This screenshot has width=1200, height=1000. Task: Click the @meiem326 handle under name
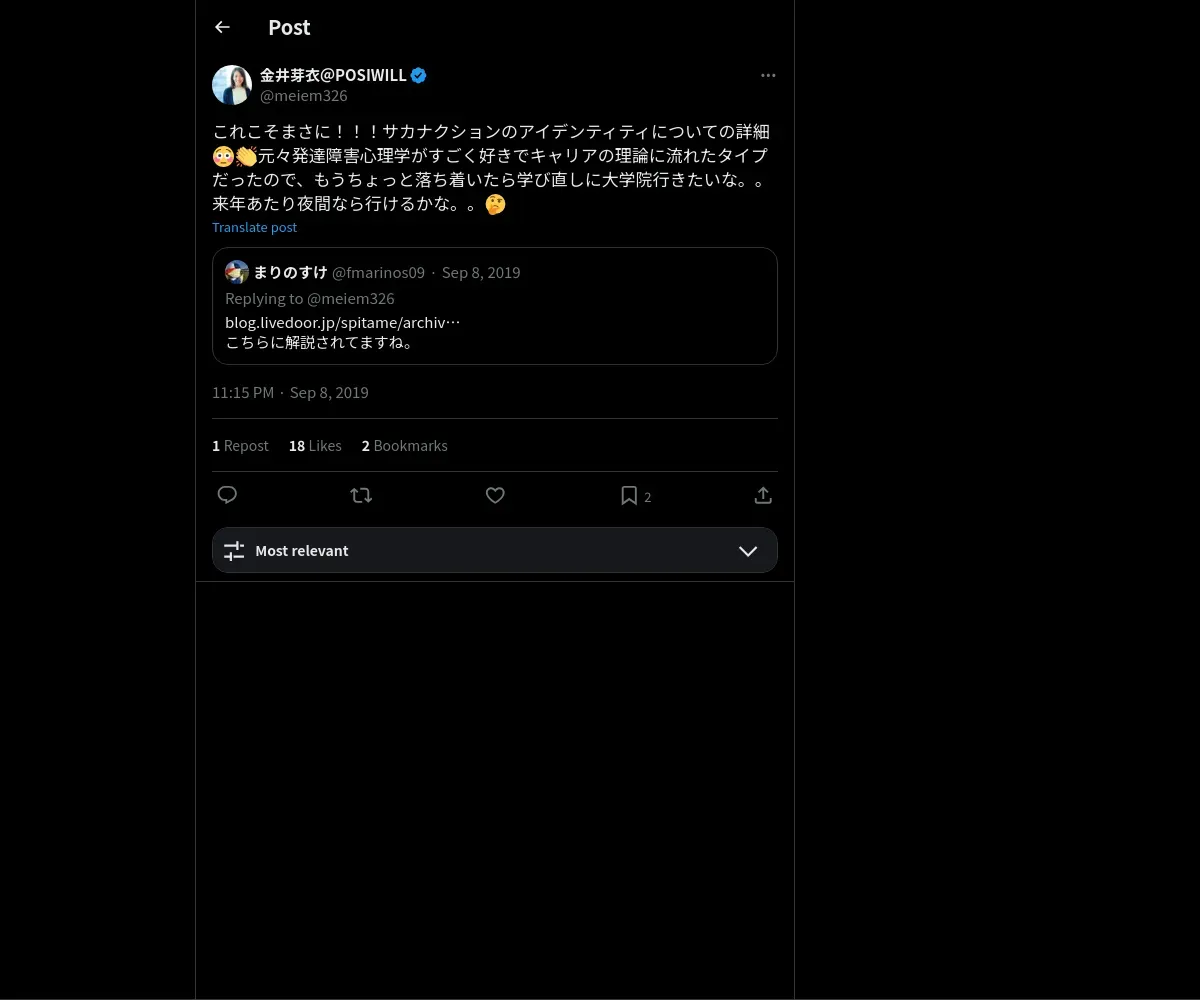point(304,96)
